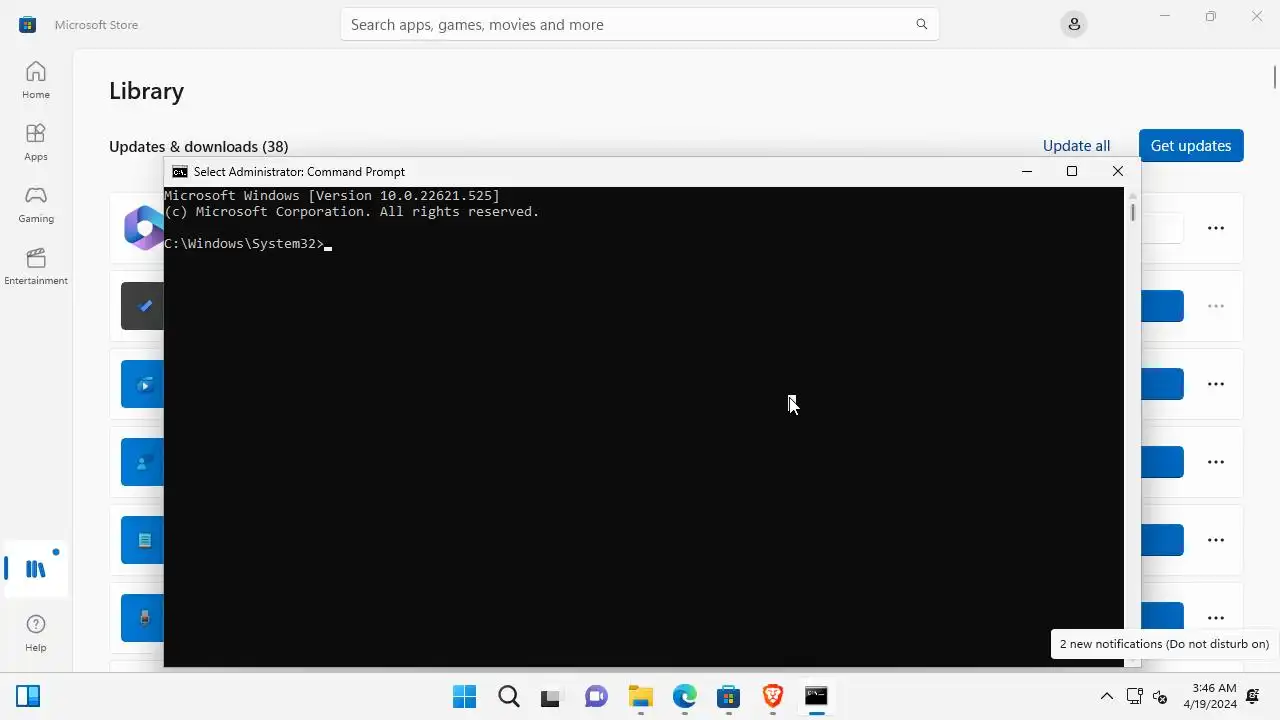Open more options for fourth library app row
Screen dimensions: 1280x720
pos(1216,462)
